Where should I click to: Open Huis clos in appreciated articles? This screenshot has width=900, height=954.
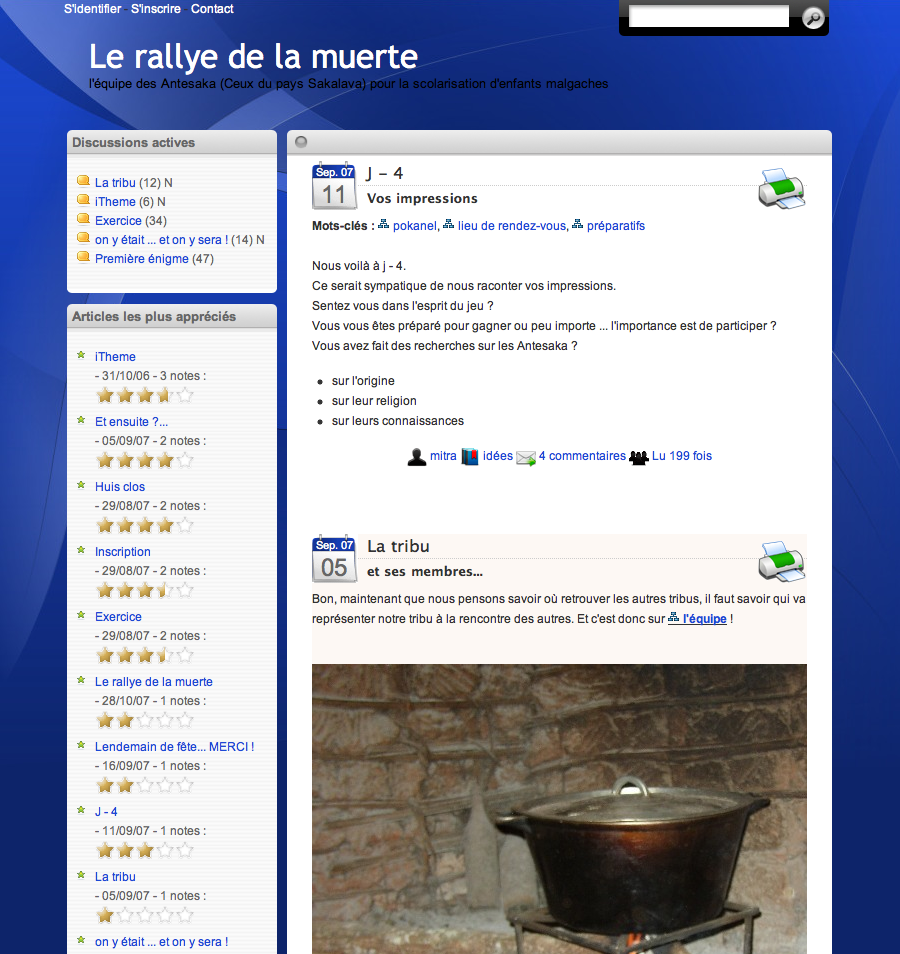tap(120, 487)
